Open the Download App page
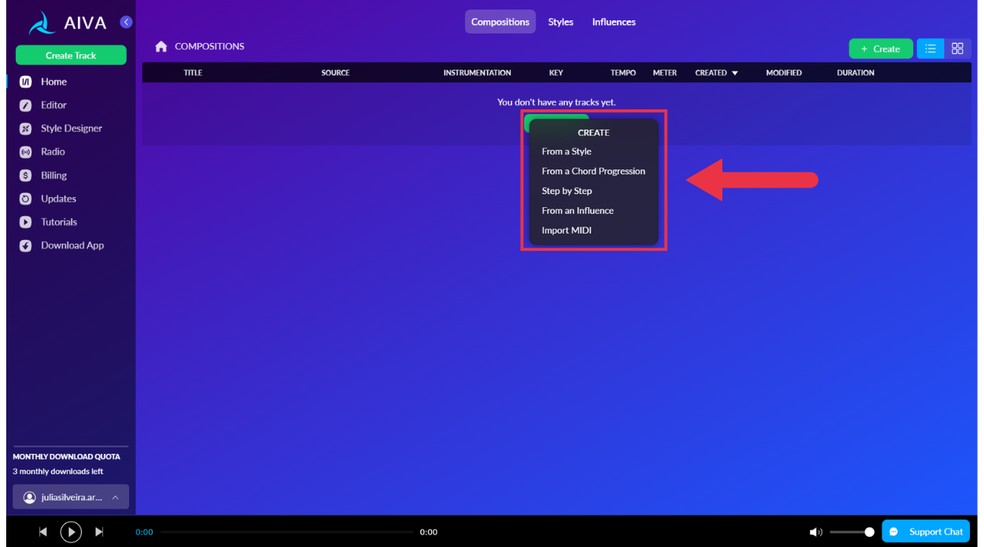The width and height of the screenshot is (984, 547). (72, 246)
